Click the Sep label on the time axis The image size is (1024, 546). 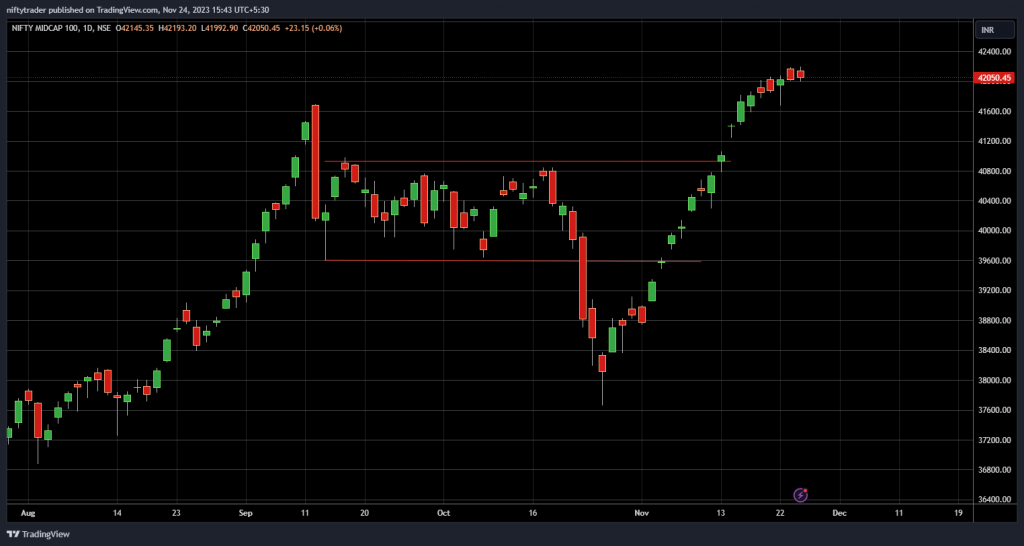tap(246, 513)
